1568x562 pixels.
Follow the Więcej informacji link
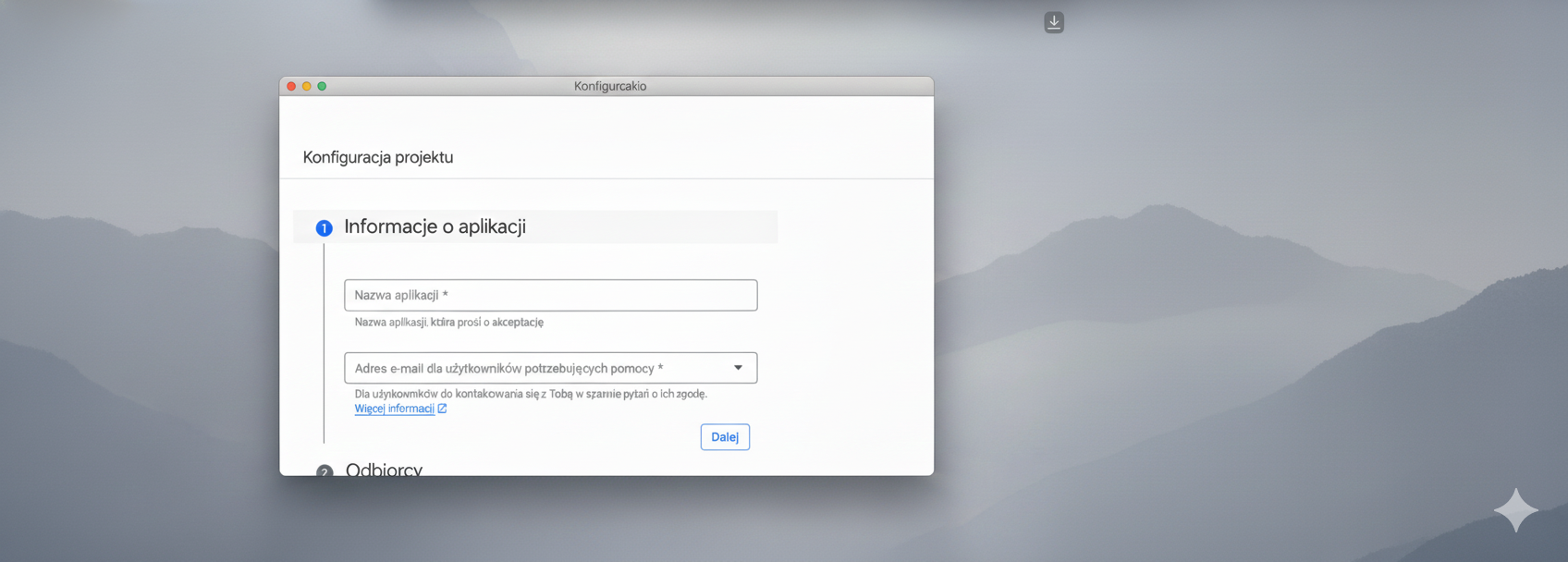click(x=394, y=409)
